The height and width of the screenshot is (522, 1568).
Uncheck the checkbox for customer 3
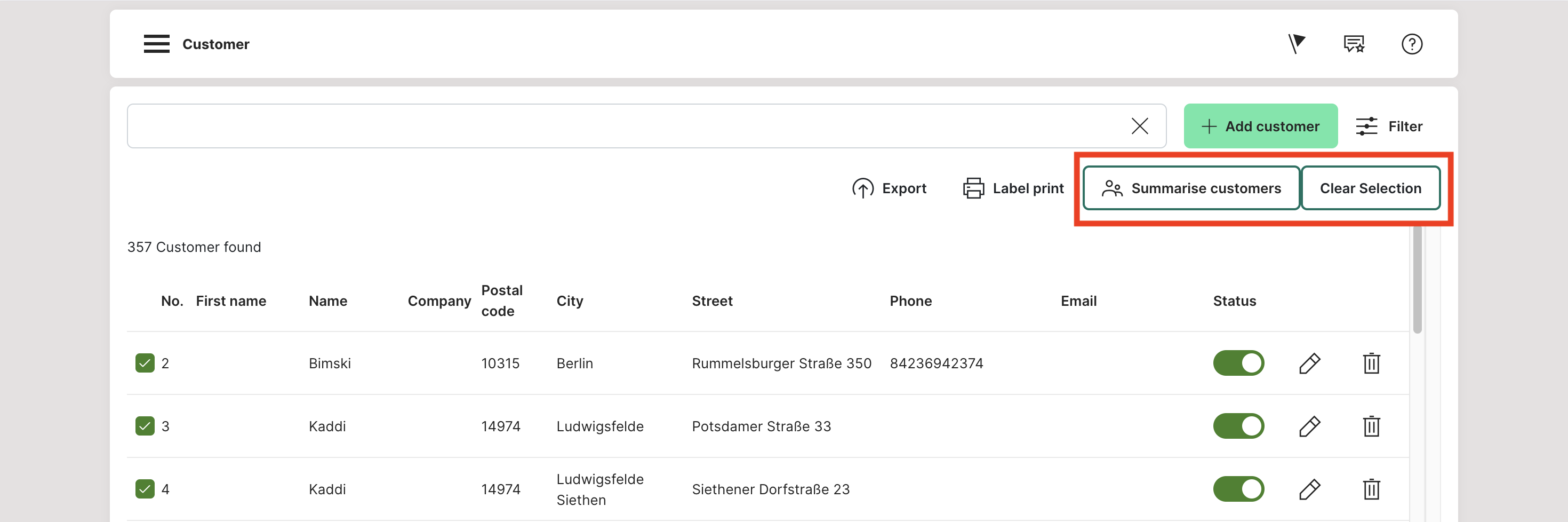pos(145,426)
